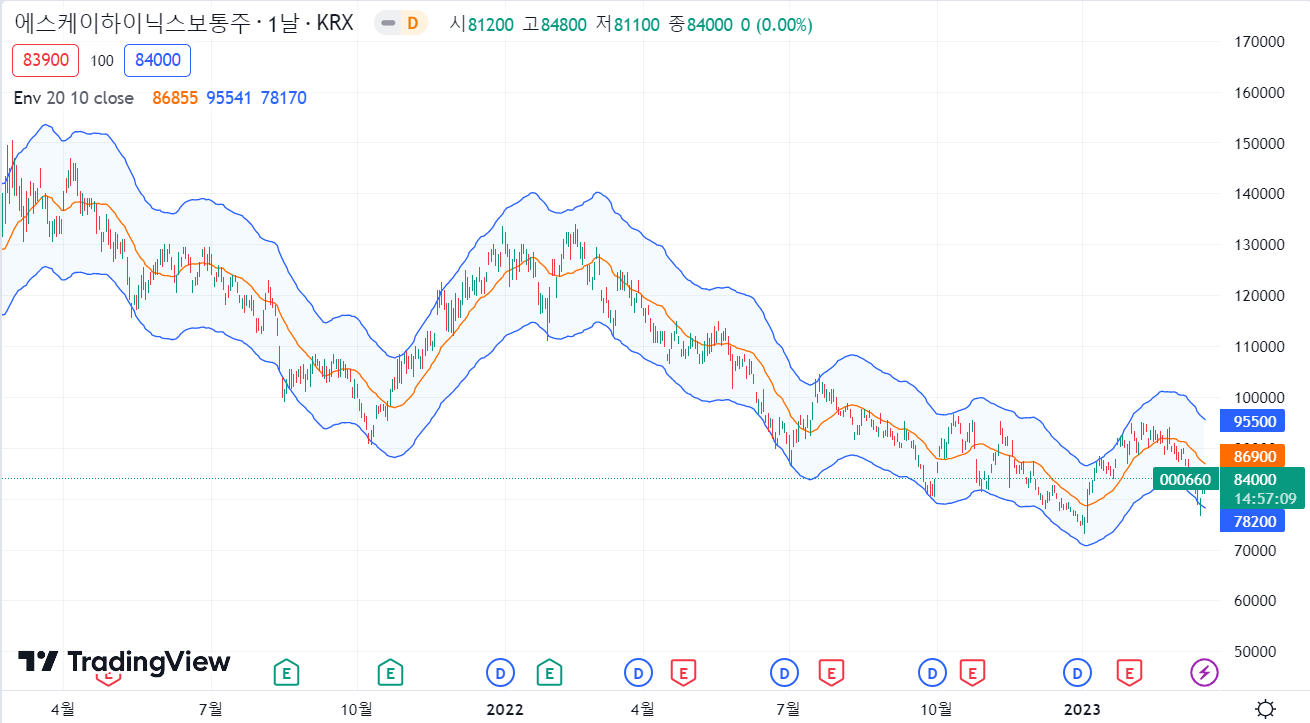
Task: Click the orange 86855 envelope basis value
Action: pos(176,98)
